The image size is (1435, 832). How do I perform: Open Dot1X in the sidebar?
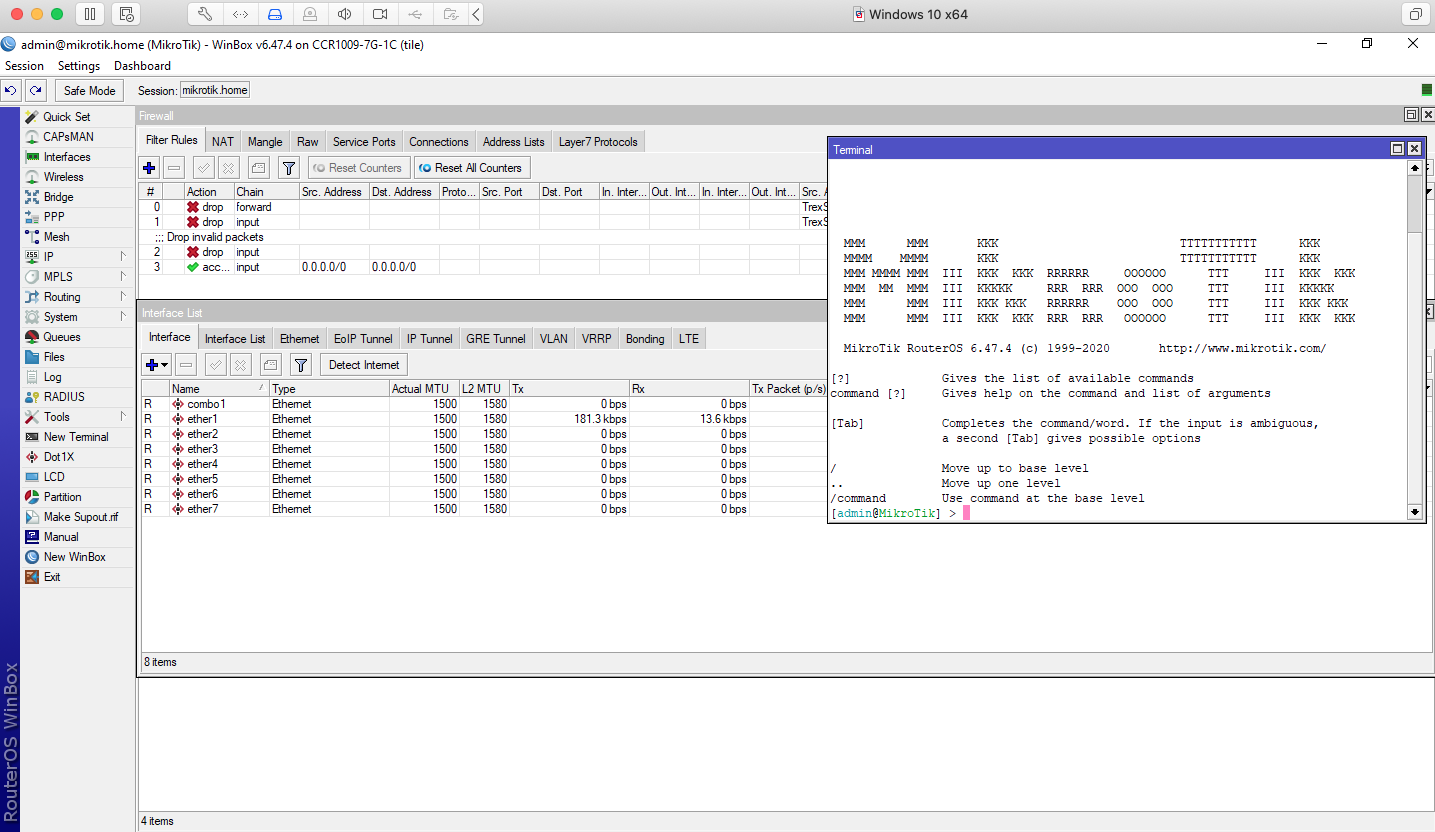point(59,457)
